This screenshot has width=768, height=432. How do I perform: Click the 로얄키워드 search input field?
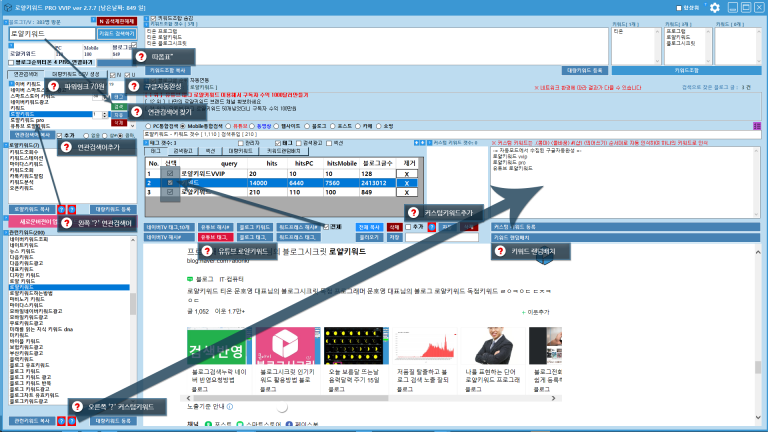pyautogui.click(x=52, y=33)
